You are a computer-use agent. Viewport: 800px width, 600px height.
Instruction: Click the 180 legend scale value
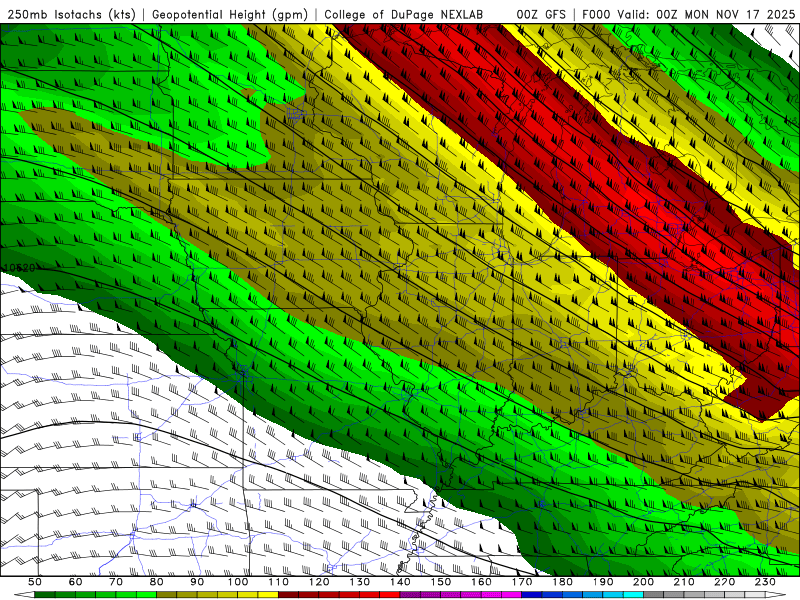[562, 582]
